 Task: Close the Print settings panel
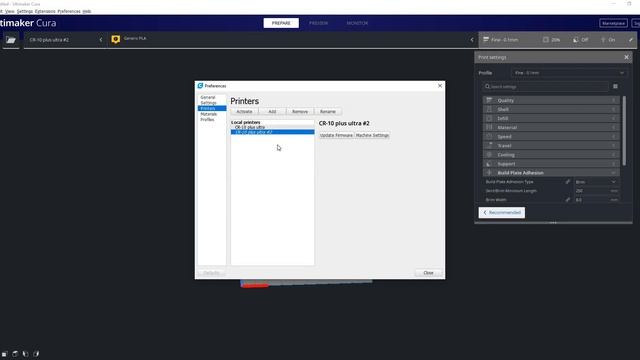[x=626, y=57]
